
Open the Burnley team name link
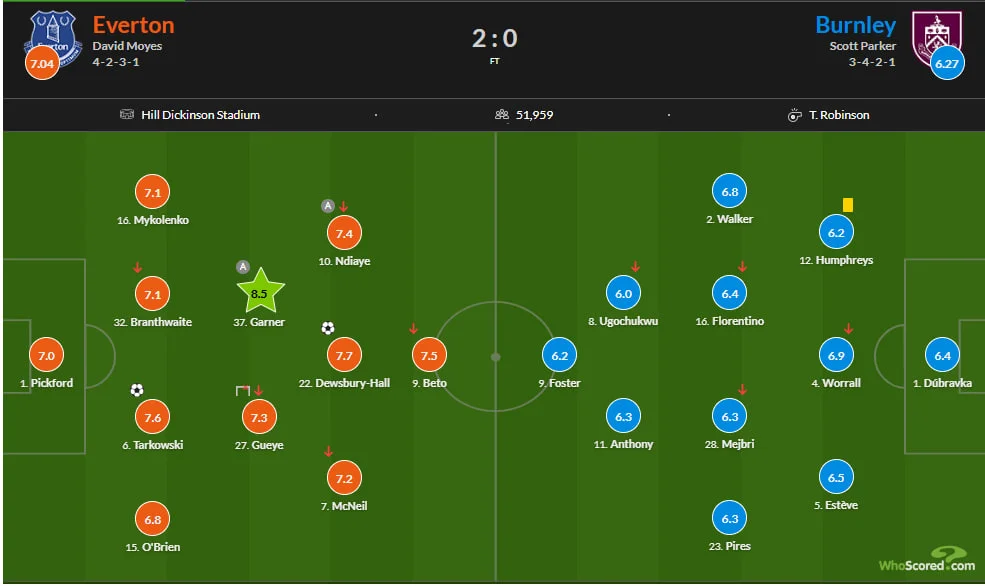pos(855,25)
